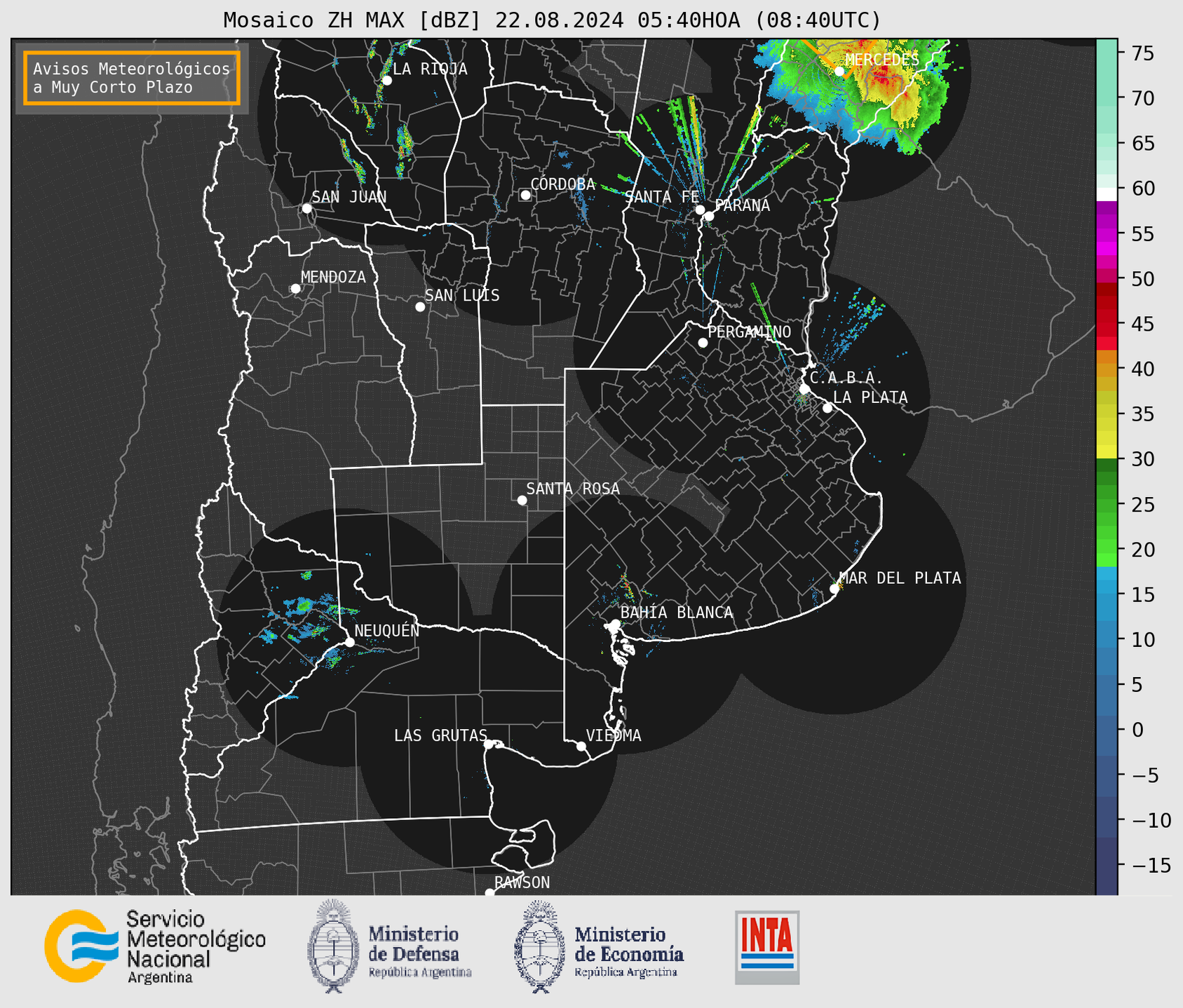Click the 45 value on the scale
The image size is (1183, 1008).
point(1142,324)
